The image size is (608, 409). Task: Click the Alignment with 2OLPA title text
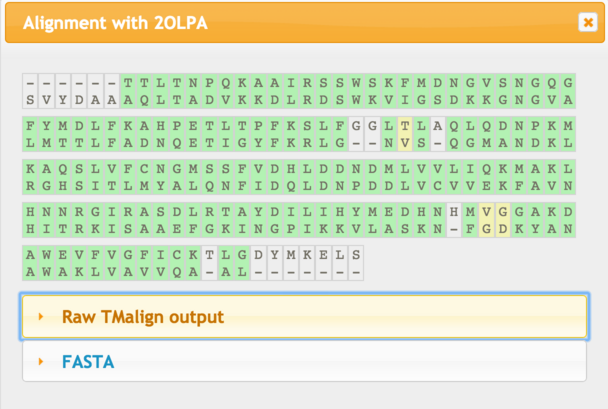(x=115, y=22)
